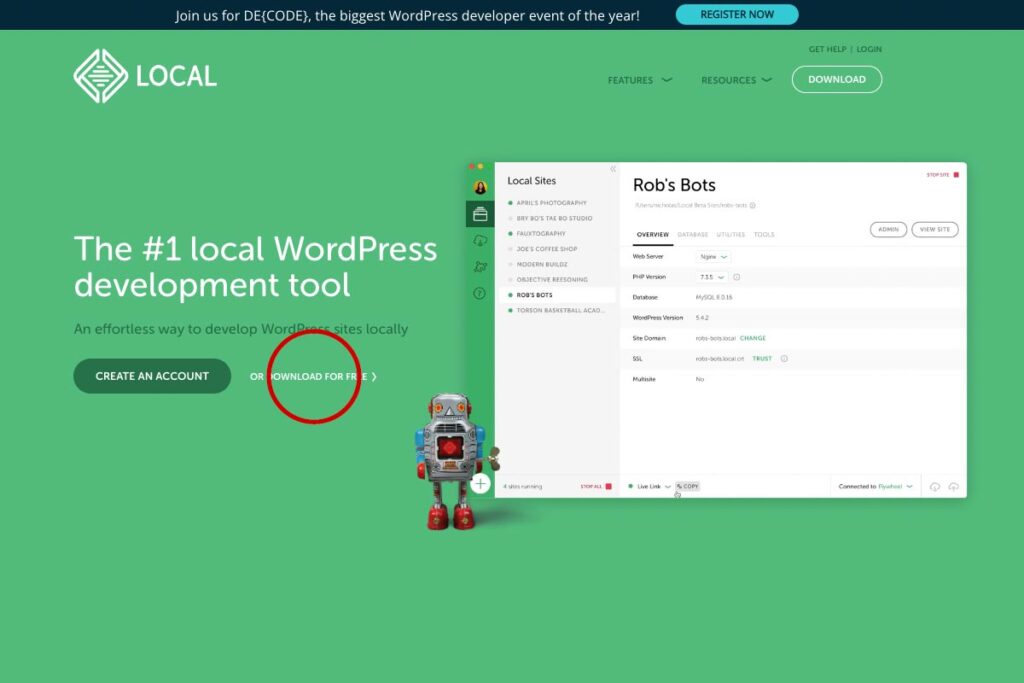
Task: Select the Local Sites briefcase sidebar icon
Action: [x=480, y=214]
